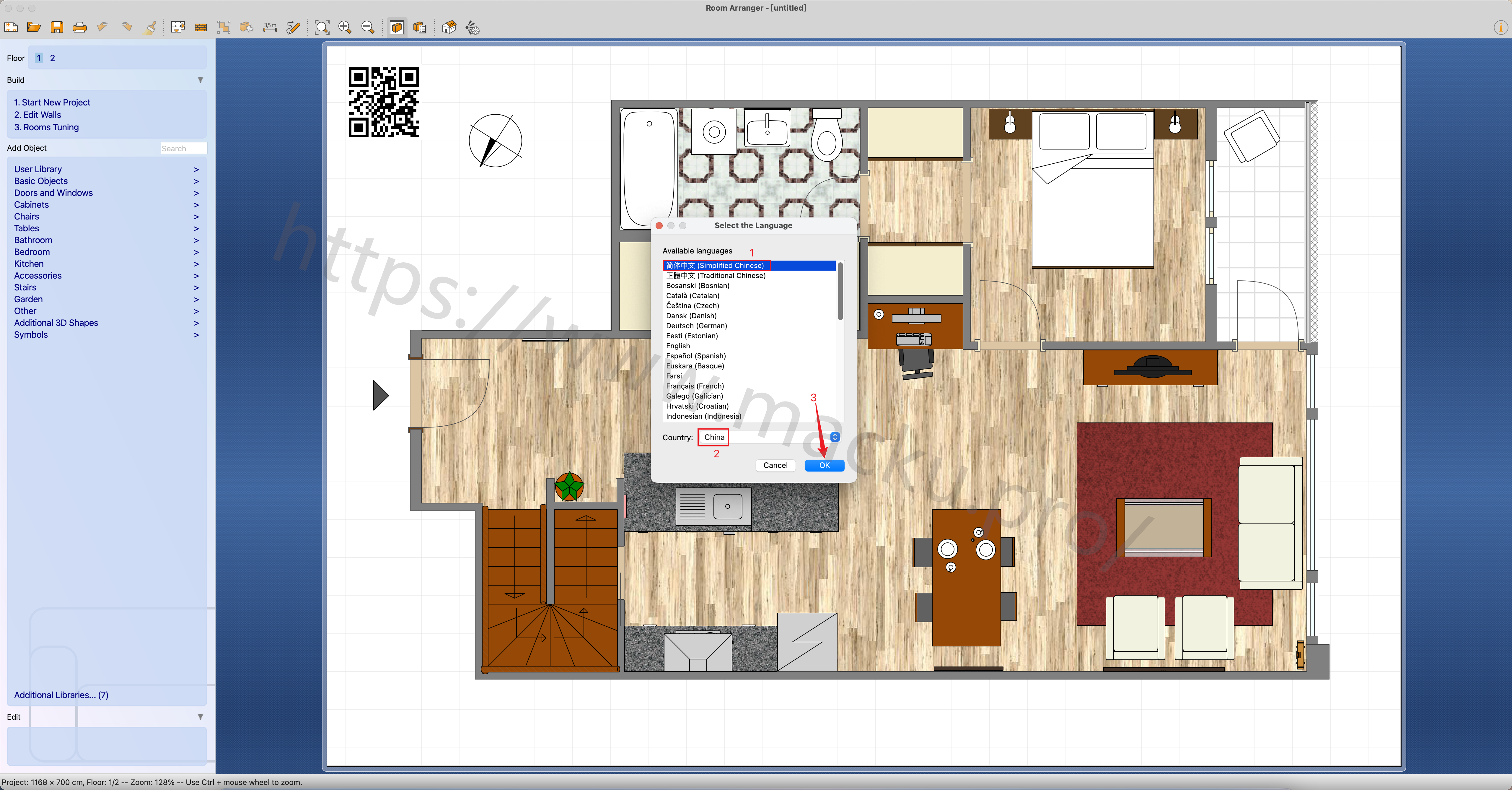This screenshot has height=790, width=1512.
Task: Click the zoom in magnifier icon
Action: pos(345,27)
